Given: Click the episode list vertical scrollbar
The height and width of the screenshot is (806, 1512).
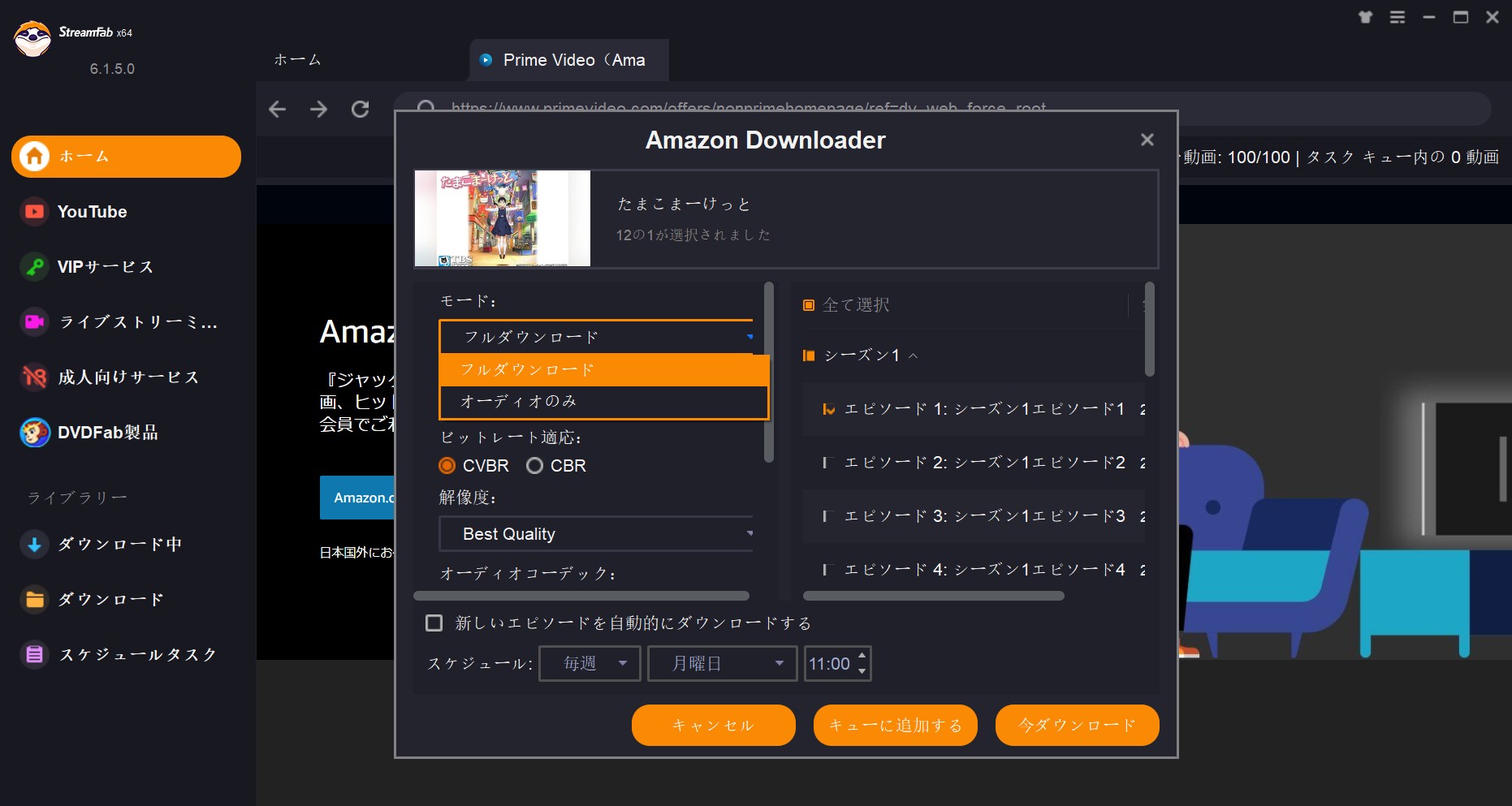Looking at the screenshot, I should click(x=1150, y=329).
